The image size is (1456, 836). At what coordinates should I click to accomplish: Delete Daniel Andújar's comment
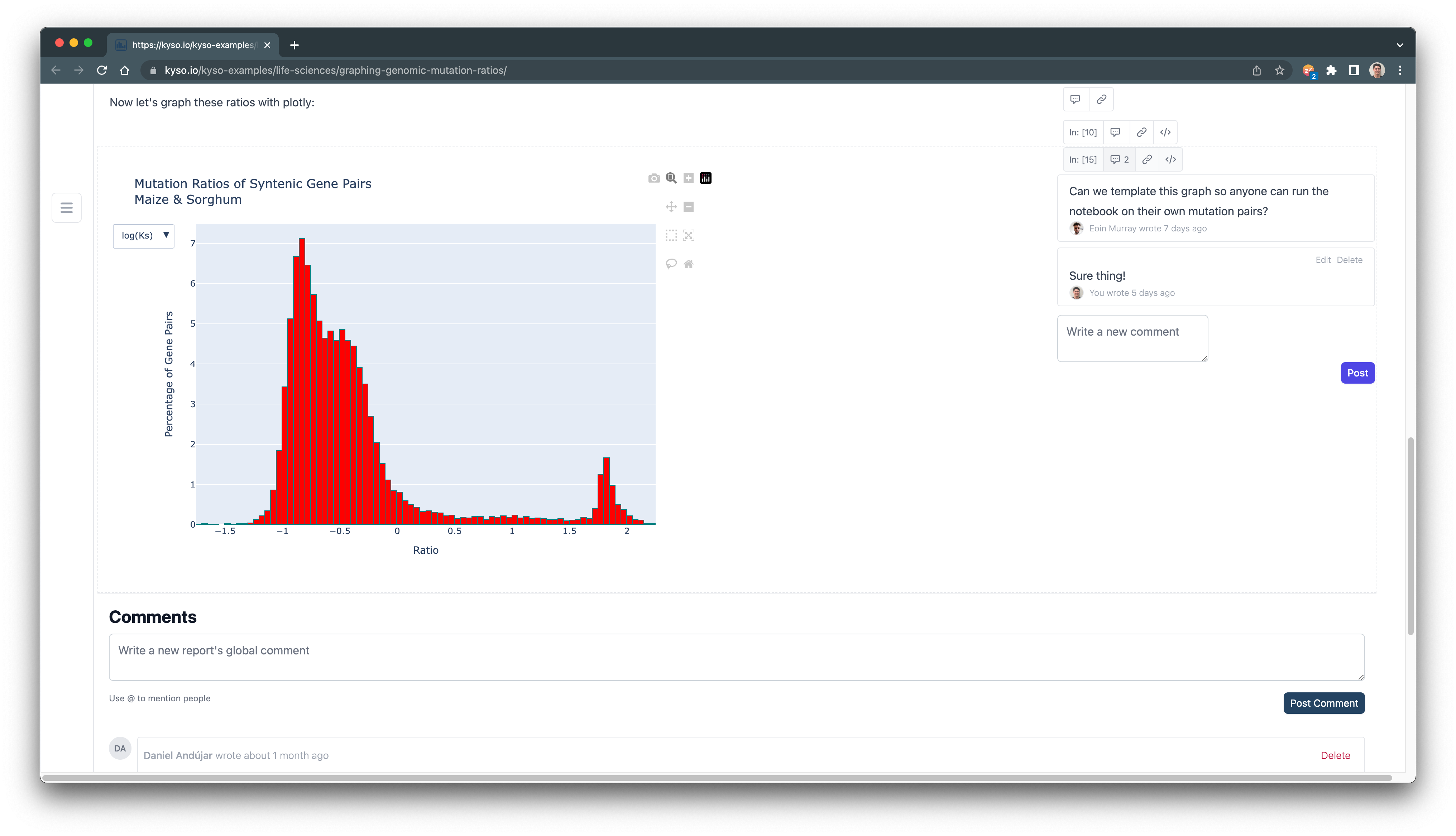1335,756
